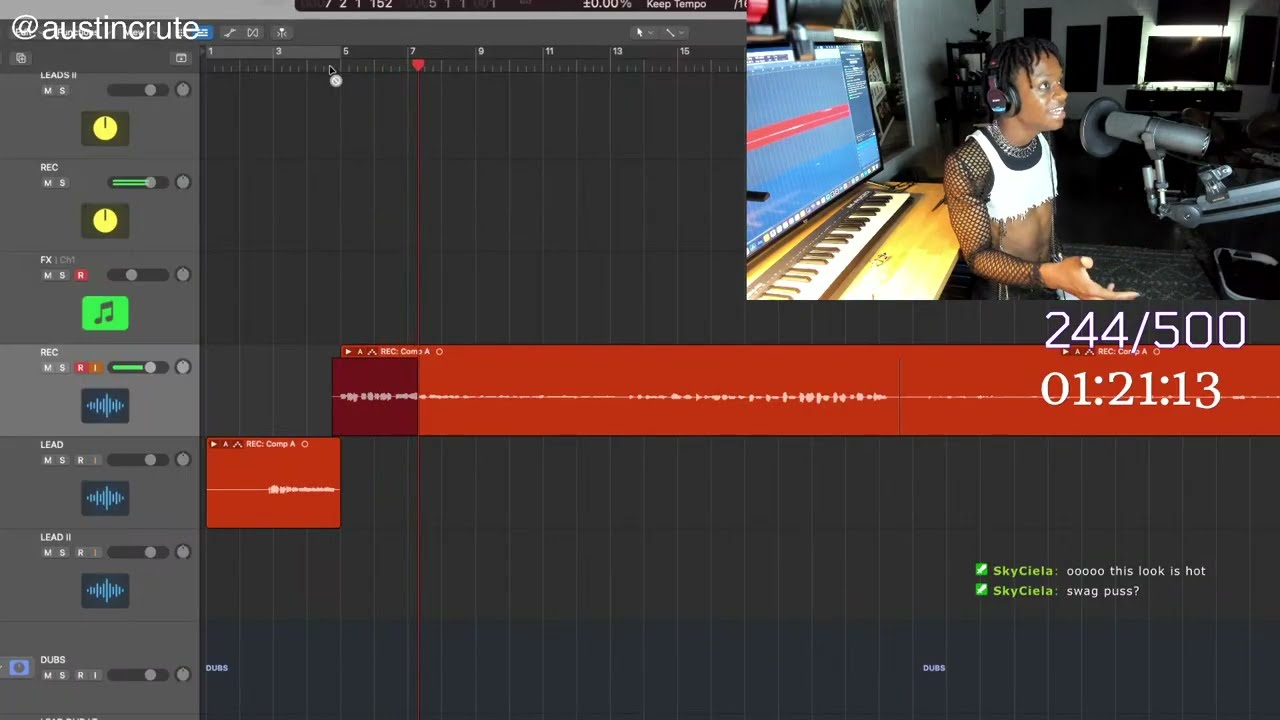
Task: Mute the LEADS II track
Action: pyautogui.click(x=47, y=91)
